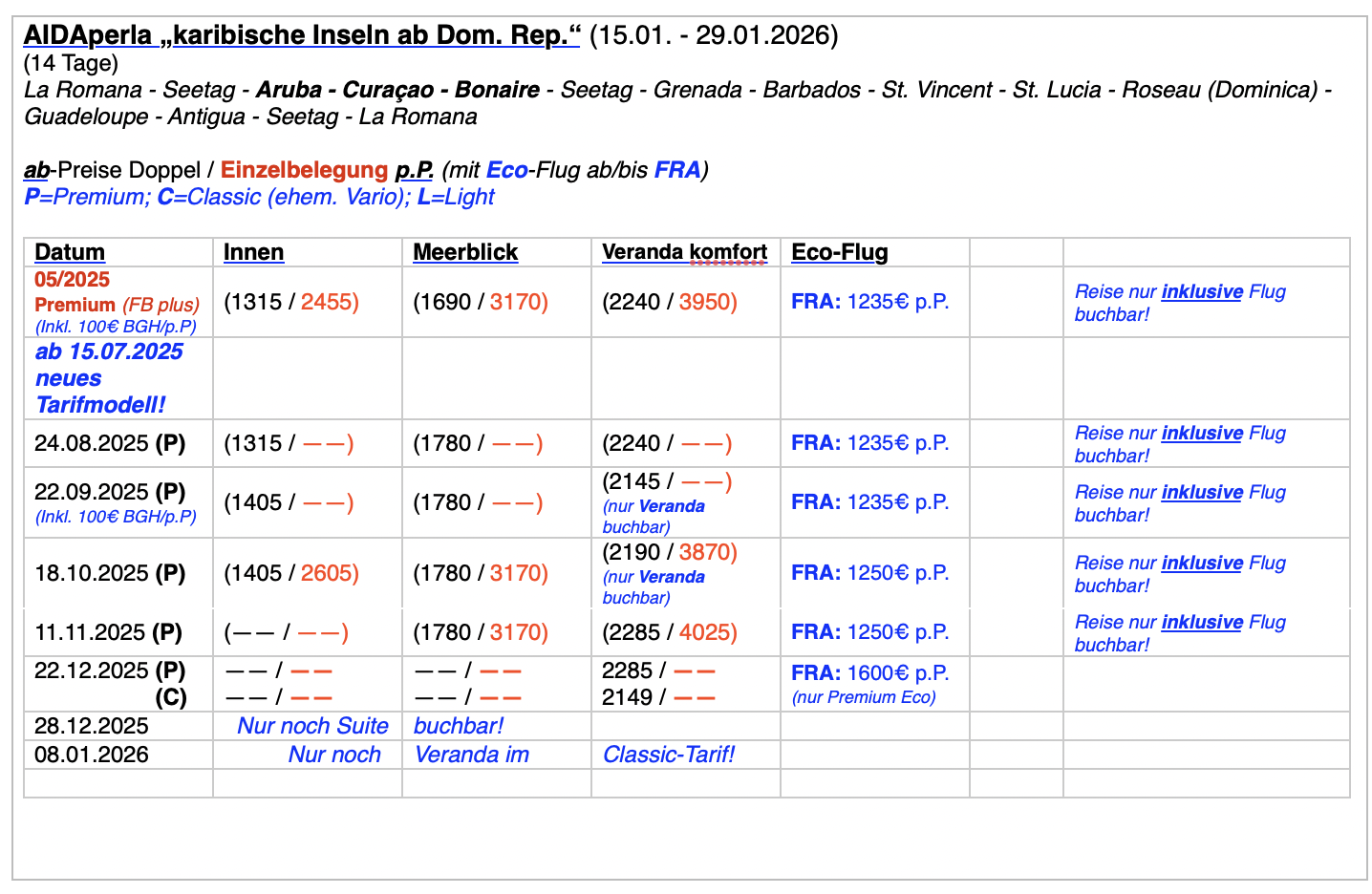Select the 24.08.2025 (P) date cell
Image resolution: width=1372 pixels, height=894 pixels.
[x=110, y=443]
